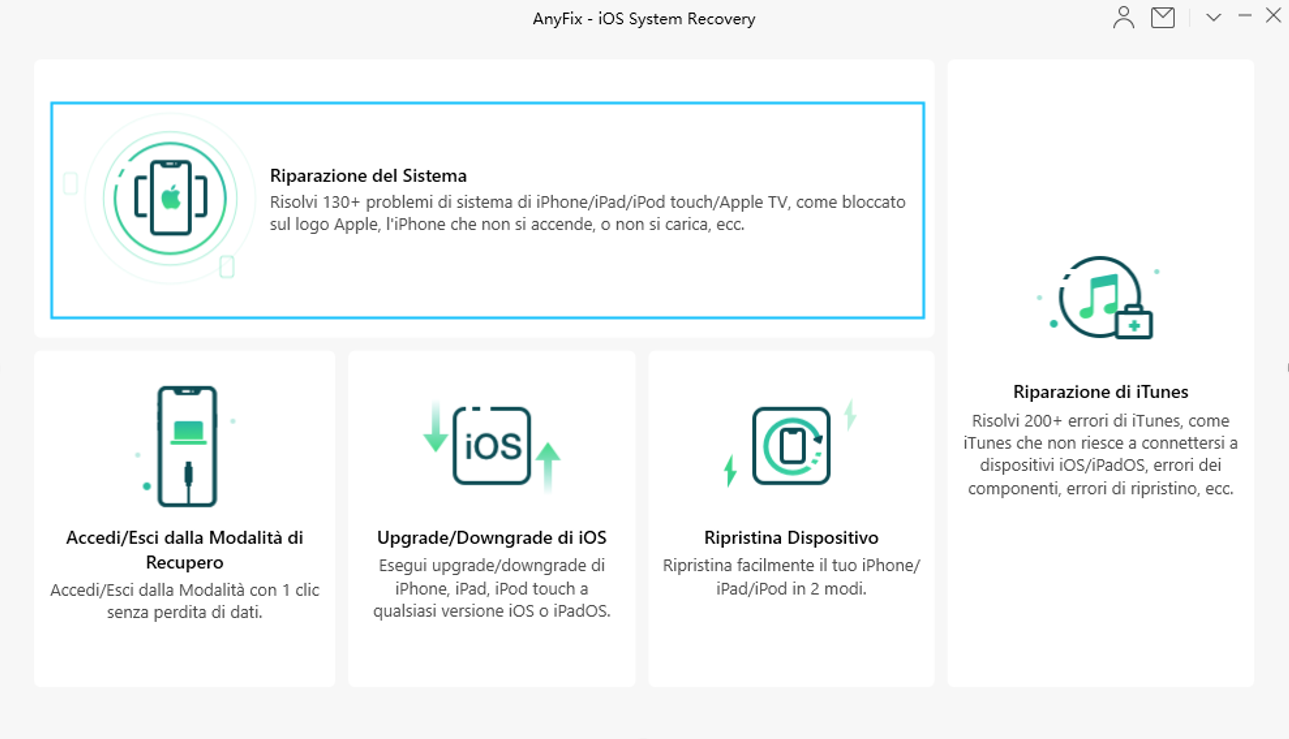The image size is (1289, 739).
Task: Click the recovery mode phone icon
Action: click(186, 446)
